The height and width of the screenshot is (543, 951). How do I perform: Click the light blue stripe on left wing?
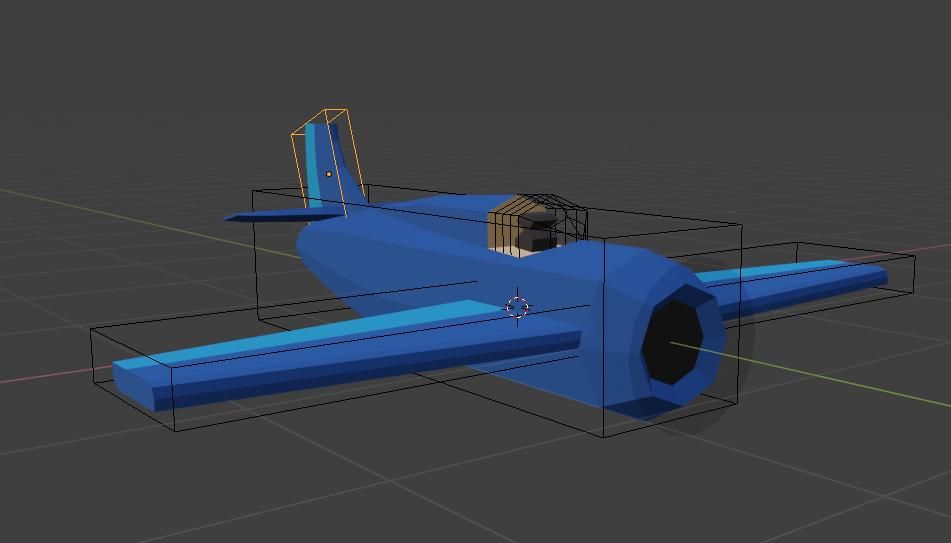click(x=330, y=330)
